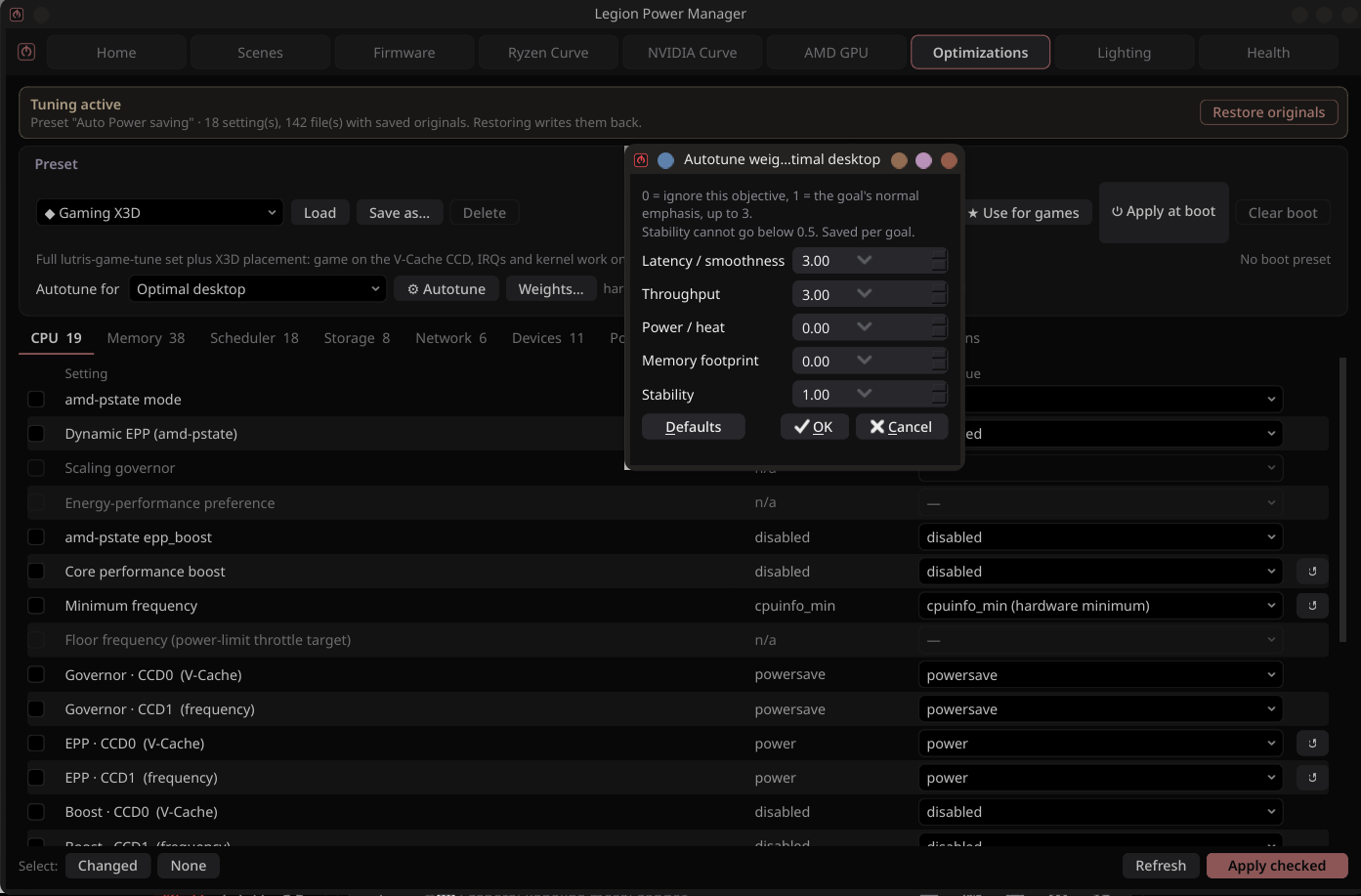1361x896 pixels.
Task: Open the cpuinfo_min (hardware minimum) dropdown
Action: 1100,606
